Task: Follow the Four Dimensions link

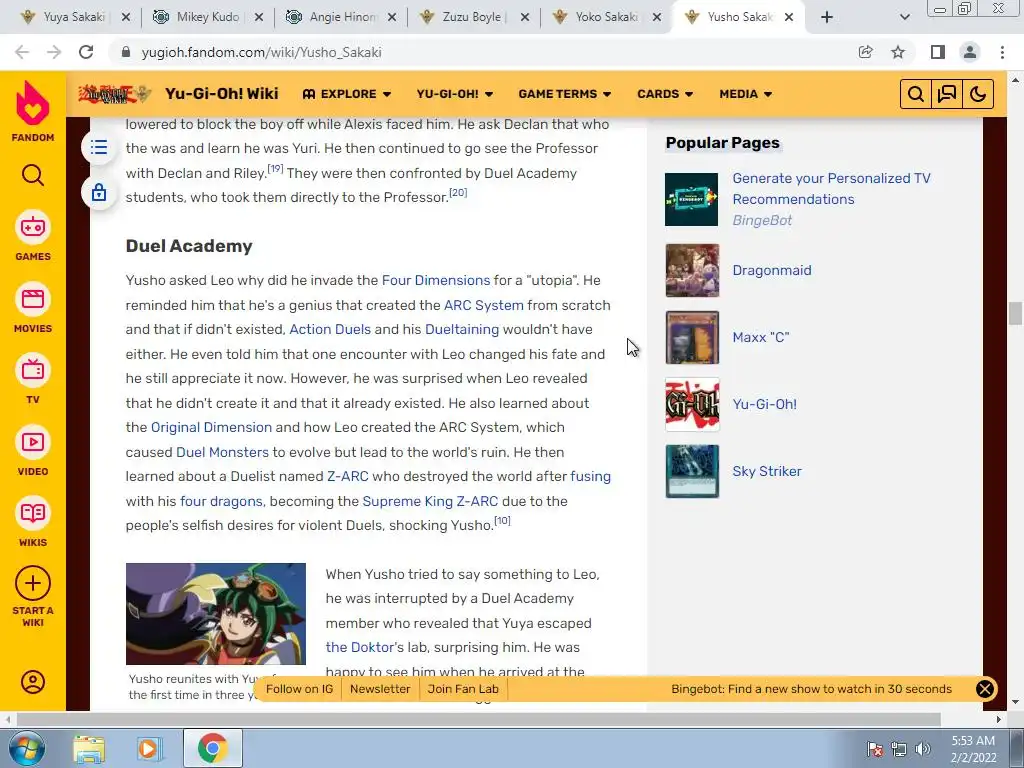Action: tap(436, 280)
